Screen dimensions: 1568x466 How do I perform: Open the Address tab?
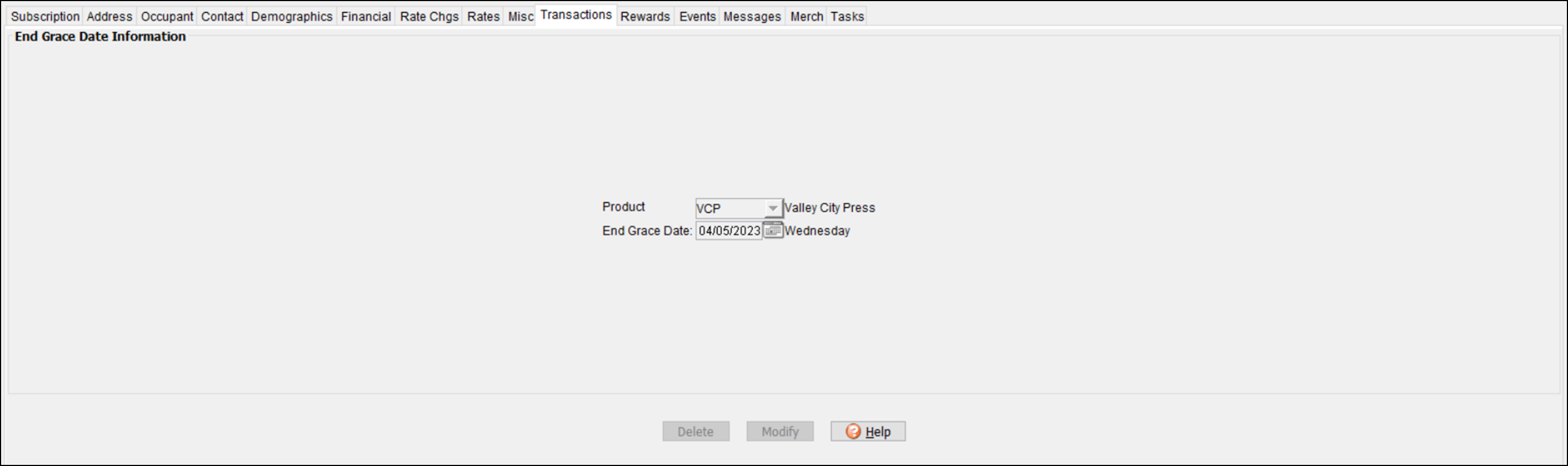tap(109, 17)
